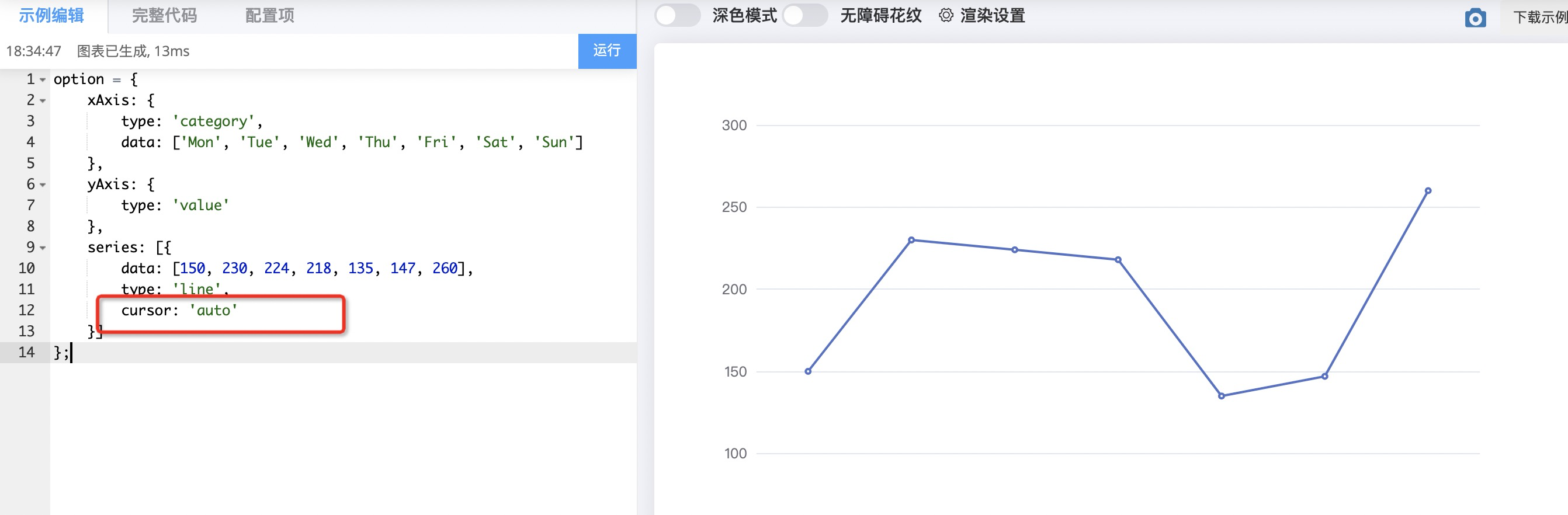Open the 渲染设置 gear icon
This screenshot has height=515, width=1568.
pos(945,15)
